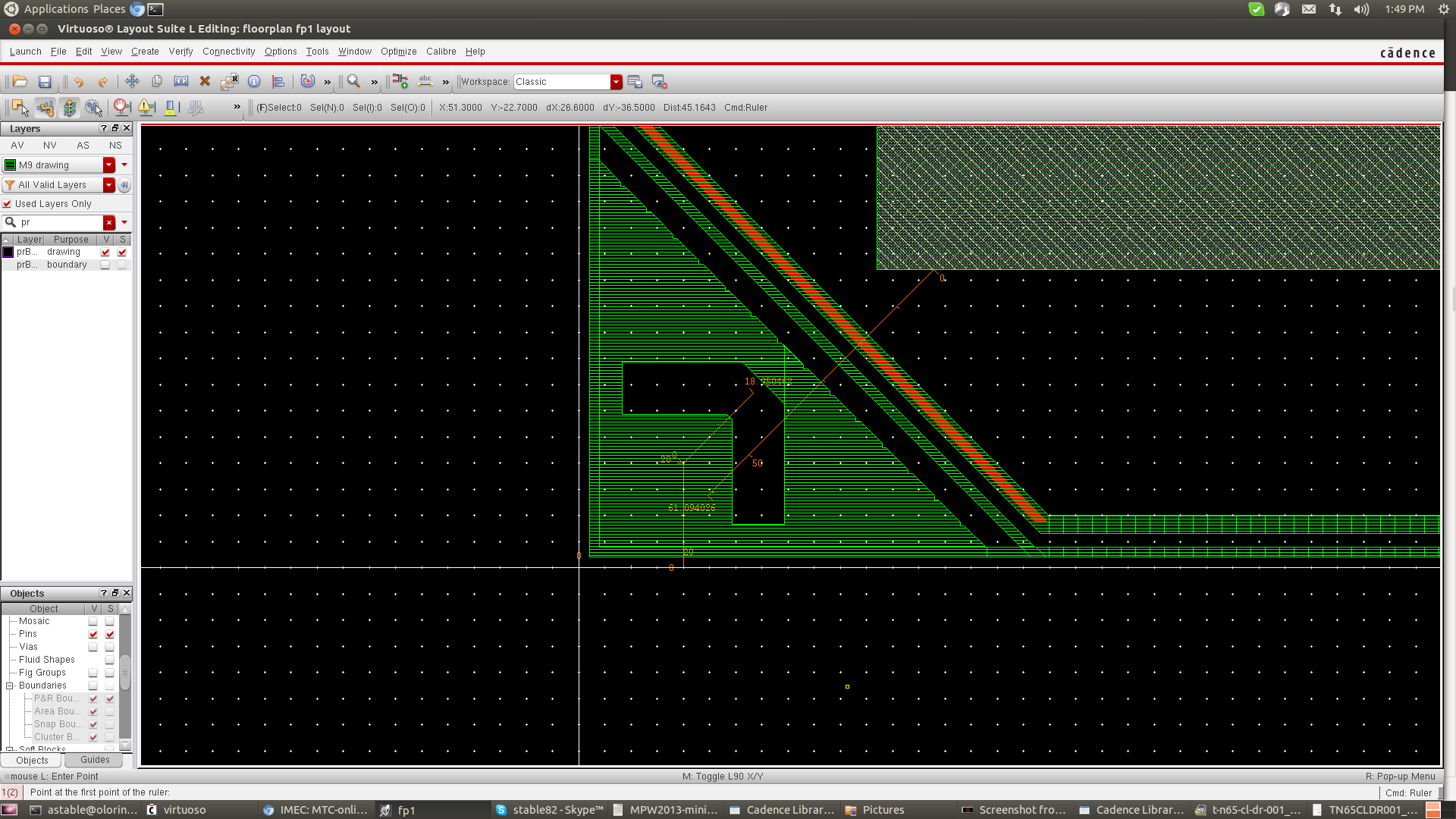This screenshot has width=1456, height=819.
Task: Click the red X Delete icon
Action: point(205,81)
